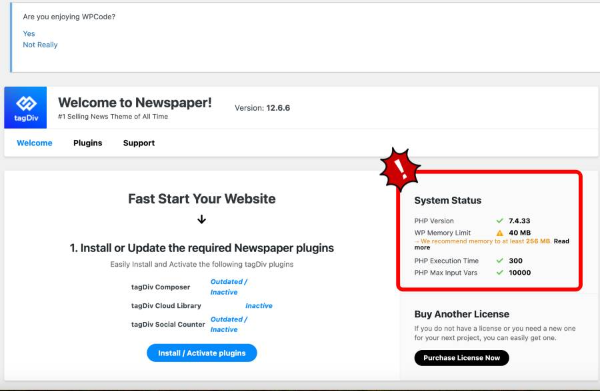Screen dimensions: 600x391
Task: Select the PHP Execution Time value 300
Action: coord(515,261)
